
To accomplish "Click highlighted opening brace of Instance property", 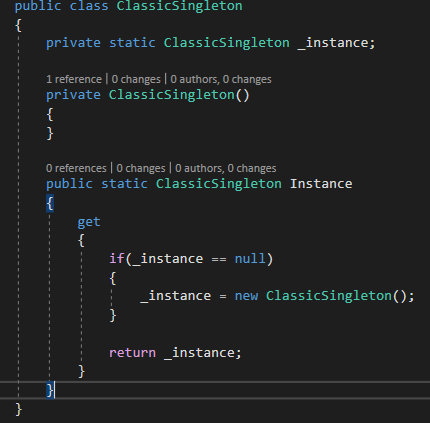I will click(50, 203).
